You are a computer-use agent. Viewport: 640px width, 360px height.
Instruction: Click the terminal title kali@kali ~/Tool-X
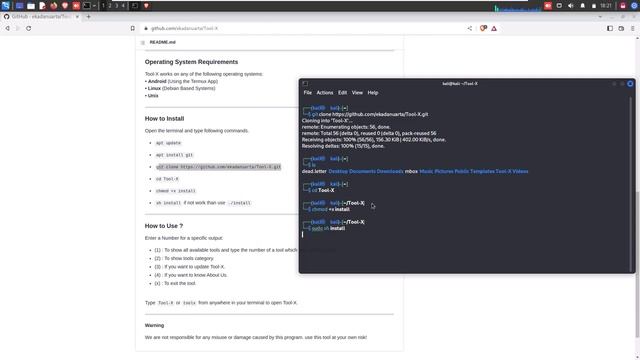point(460,84)
